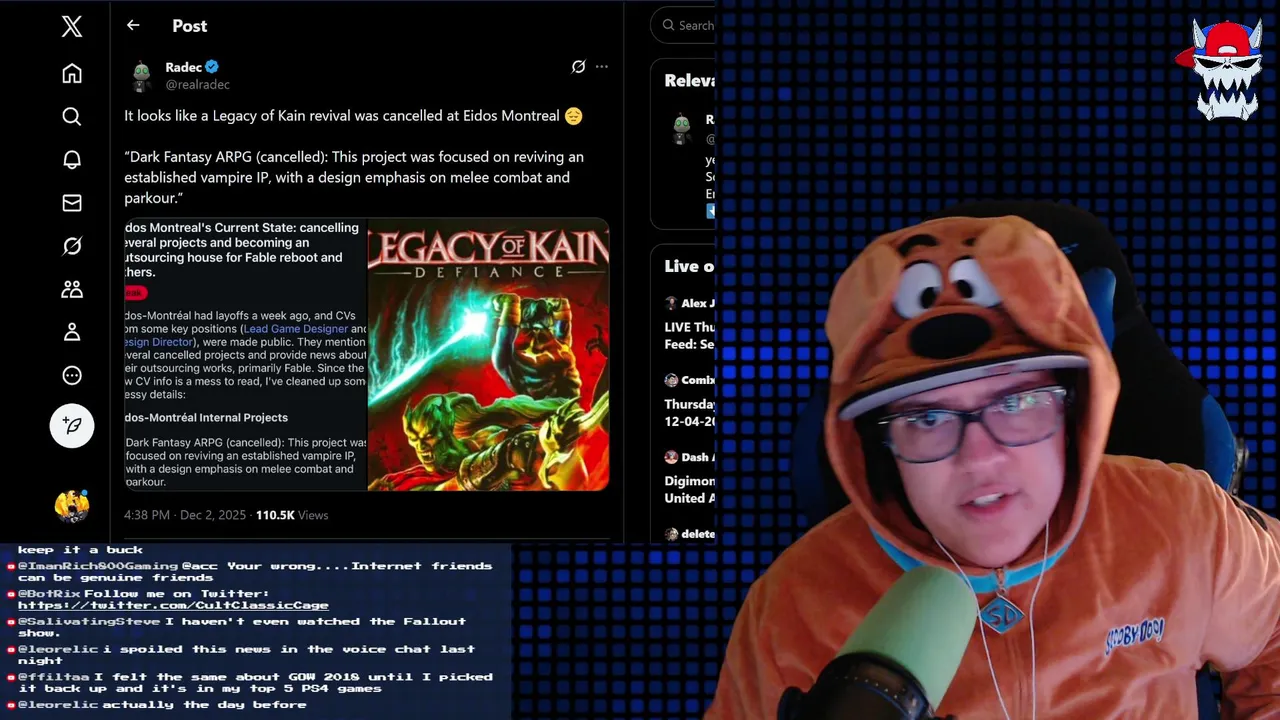
Task: Open twitter.com/CultClassicCage link in chat
Action: point(173,606)
